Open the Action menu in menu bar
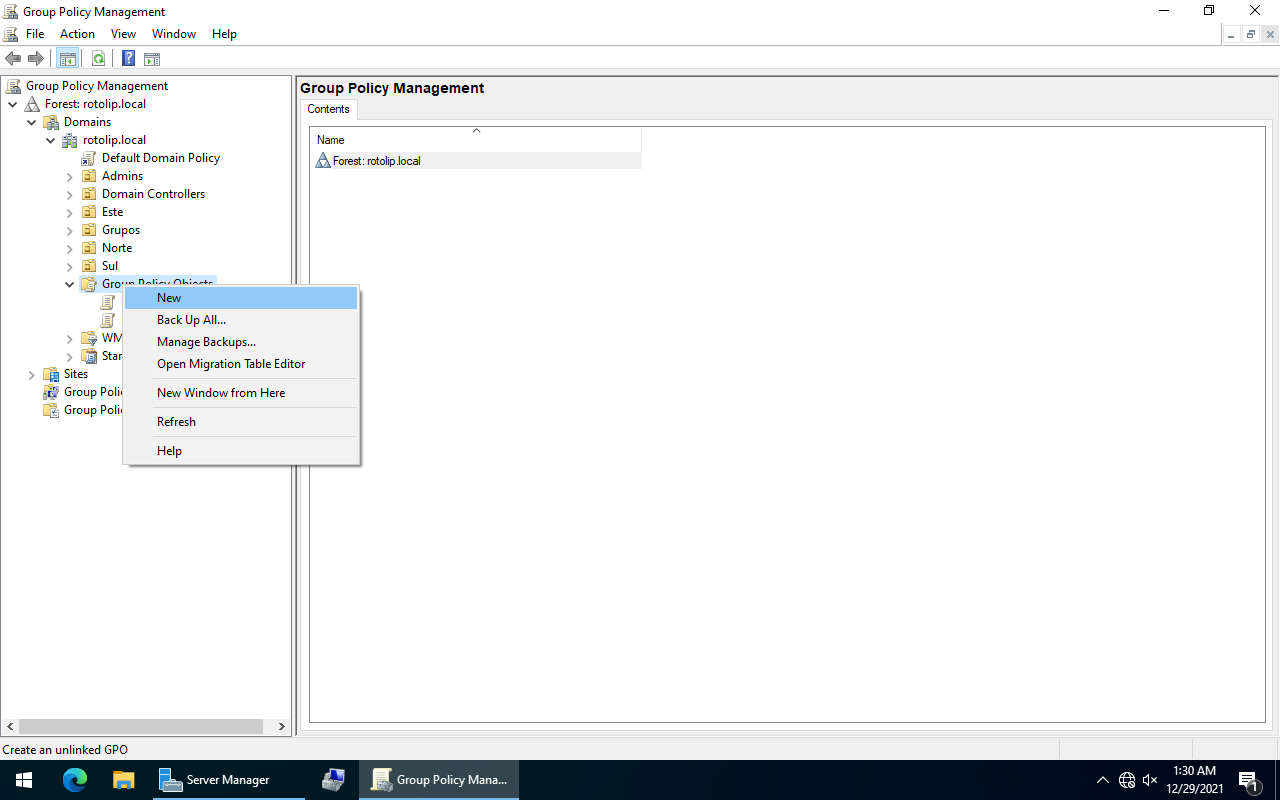The height and width of the screenshot is (800, 1280). 77,34
